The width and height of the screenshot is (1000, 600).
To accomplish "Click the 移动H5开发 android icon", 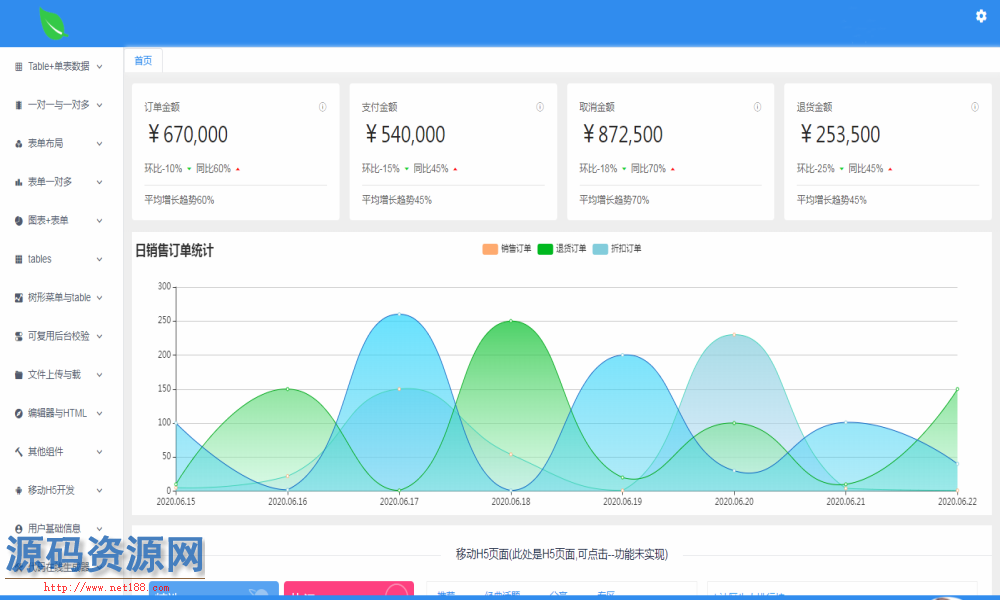I will [x=19, y=490].
